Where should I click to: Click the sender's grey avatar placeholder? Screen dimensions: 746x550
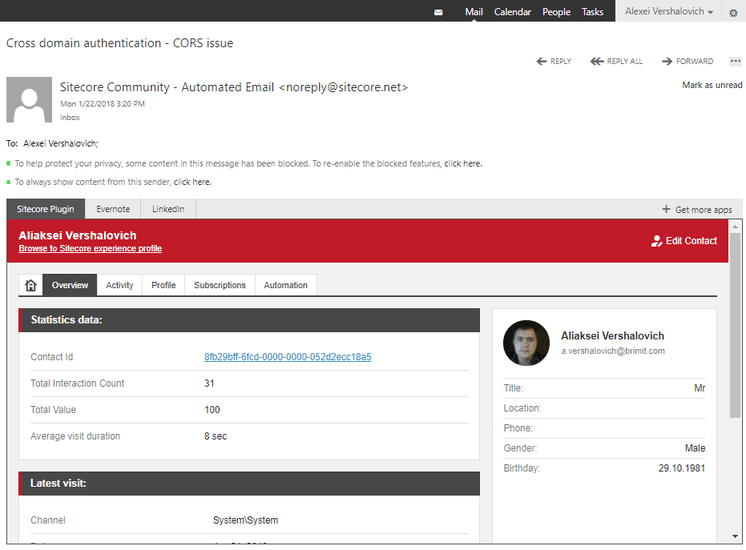coord(29,100)
